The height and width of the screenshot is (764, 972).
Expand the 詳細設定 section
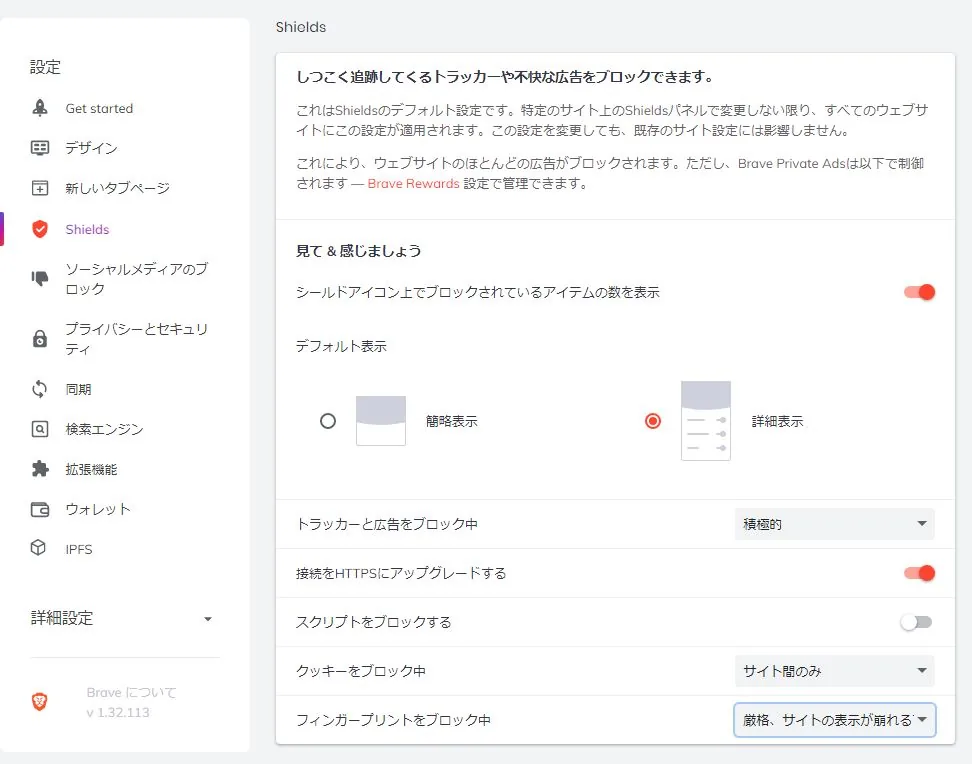[208, 619]
